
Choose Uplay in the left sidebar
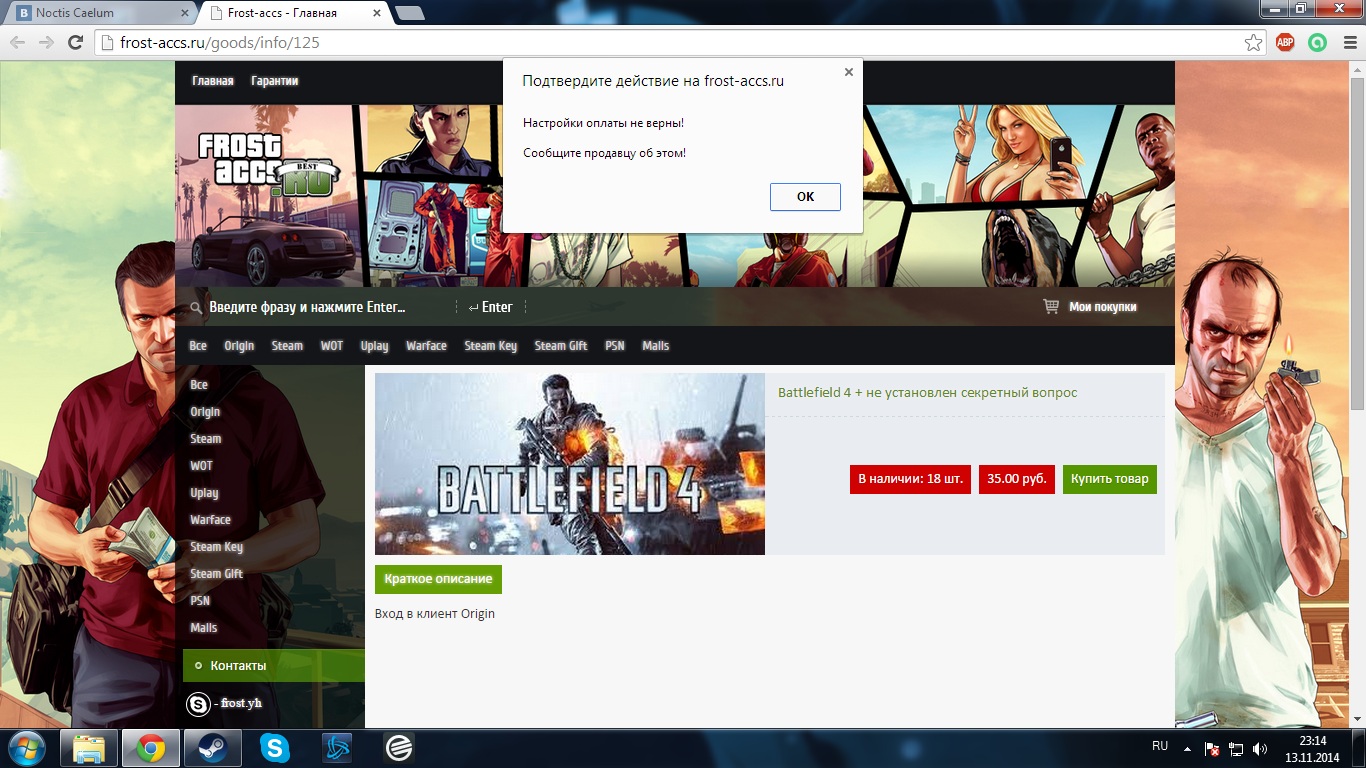click(205, 493)
